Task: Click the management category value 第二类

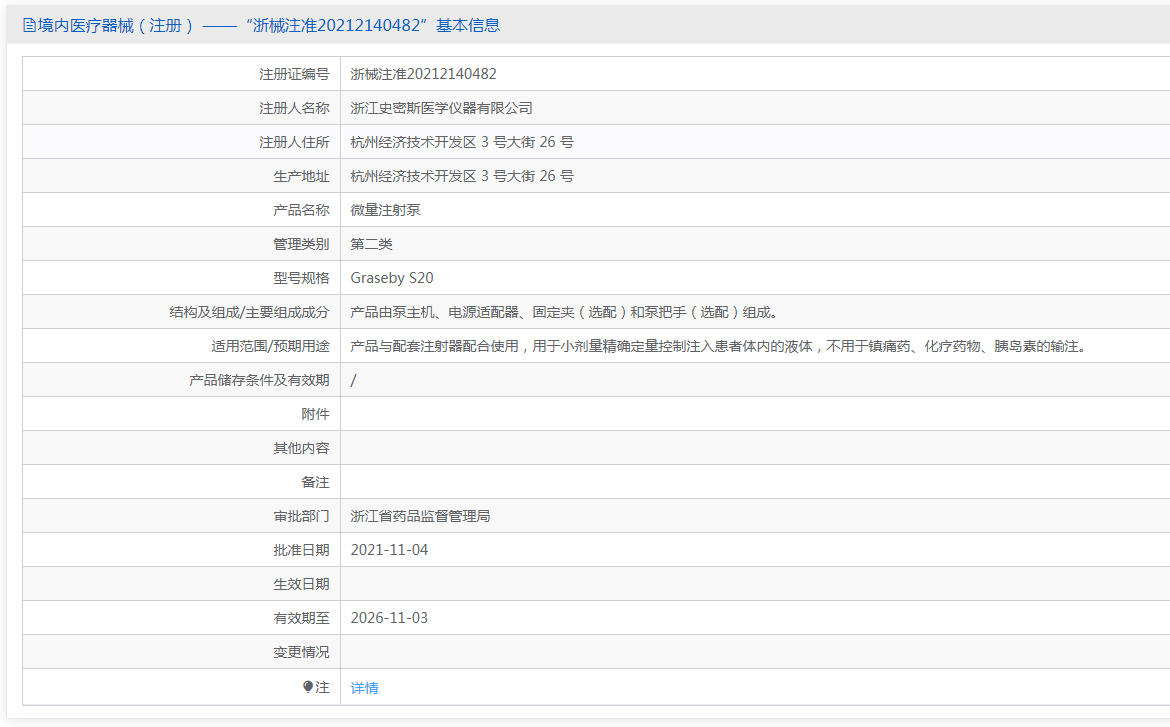Action: [x=371, y=244]
